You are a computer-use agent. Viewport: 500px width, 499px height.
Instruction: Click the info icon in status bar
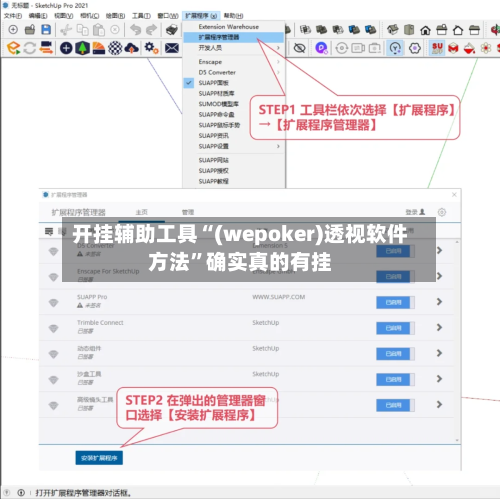click(21, 492)
